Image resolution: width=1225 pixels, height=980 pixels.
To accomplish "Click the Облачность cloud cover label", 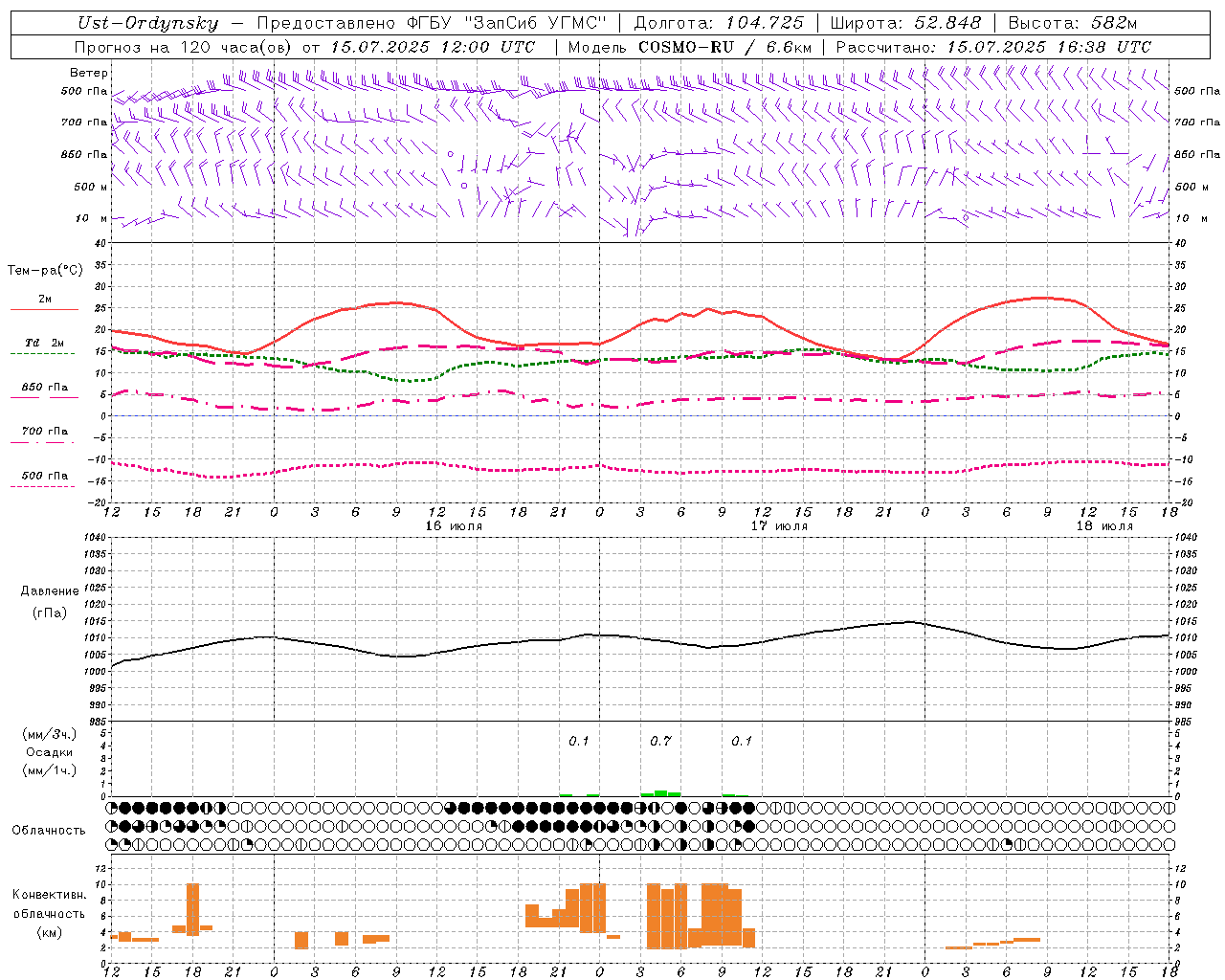I will click(49, 831).
